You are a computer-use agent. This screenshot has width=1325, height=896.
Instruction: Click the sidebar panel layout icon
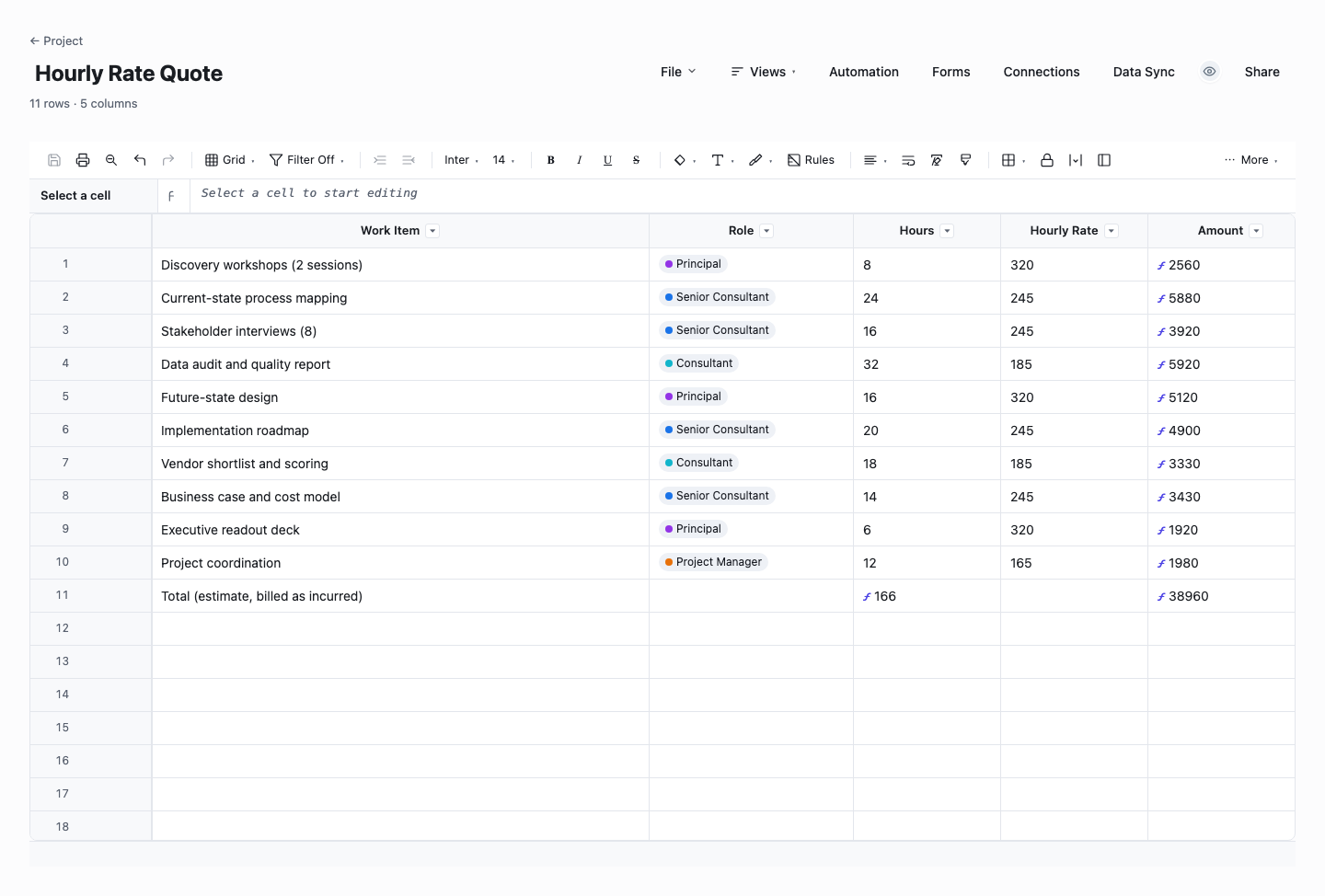click(x=1104, y=160)
